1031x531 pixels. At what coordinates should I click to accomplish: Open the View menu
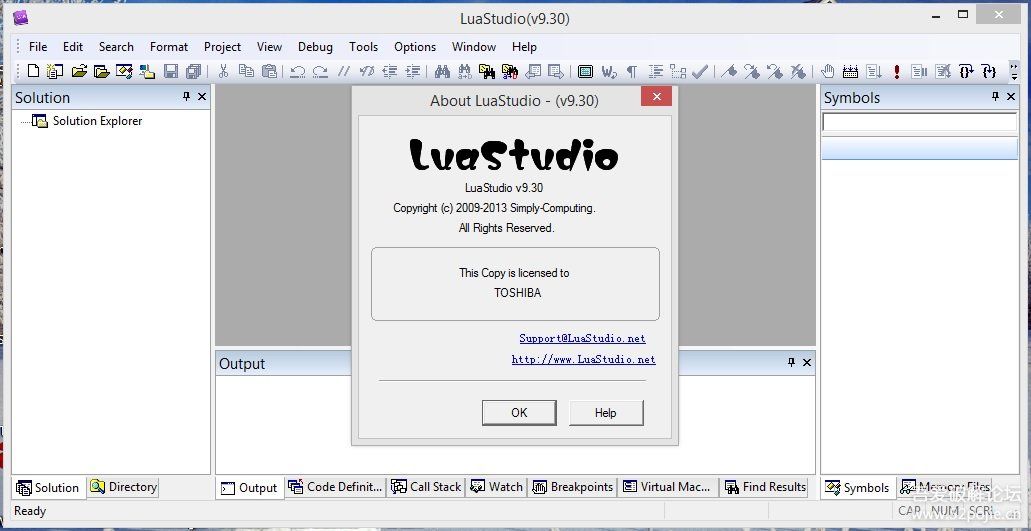point(269,47)
